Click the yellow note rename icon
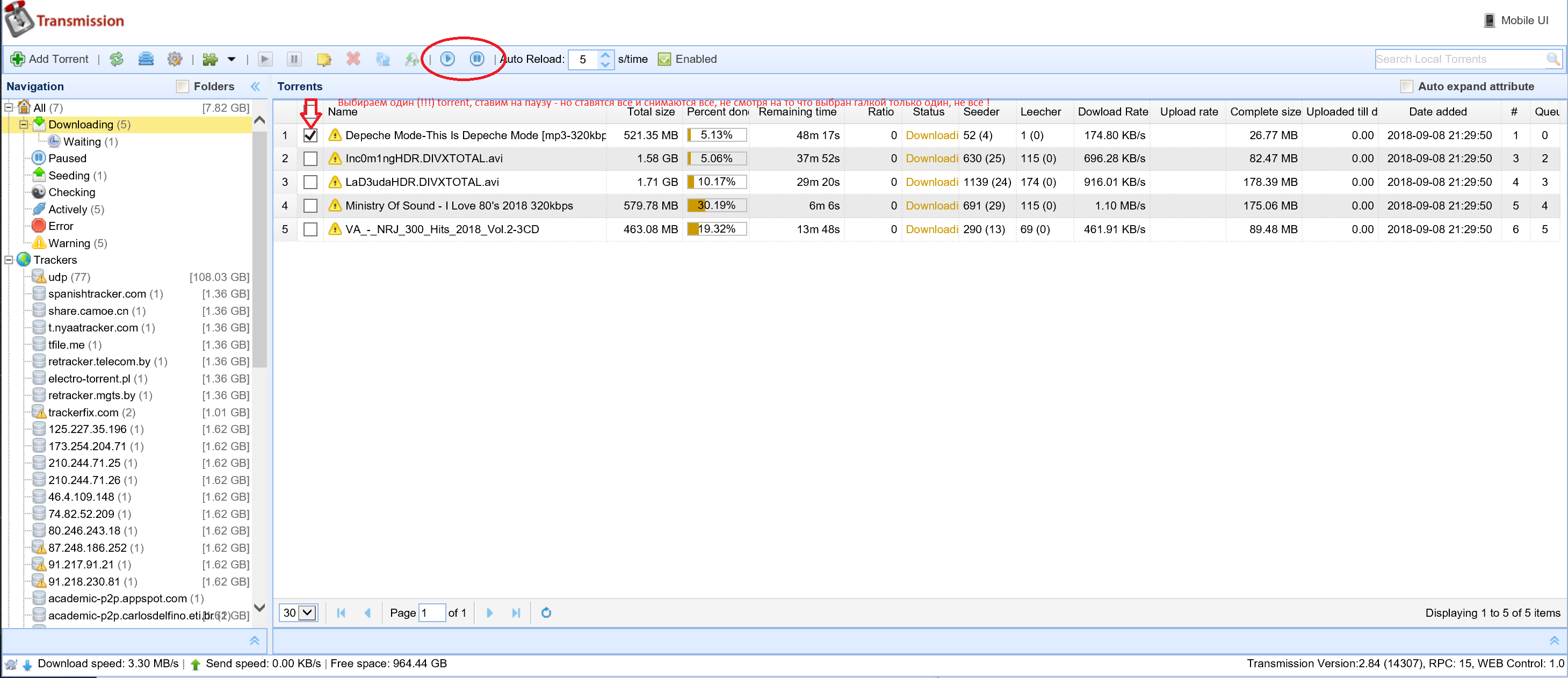 point(324,59)
